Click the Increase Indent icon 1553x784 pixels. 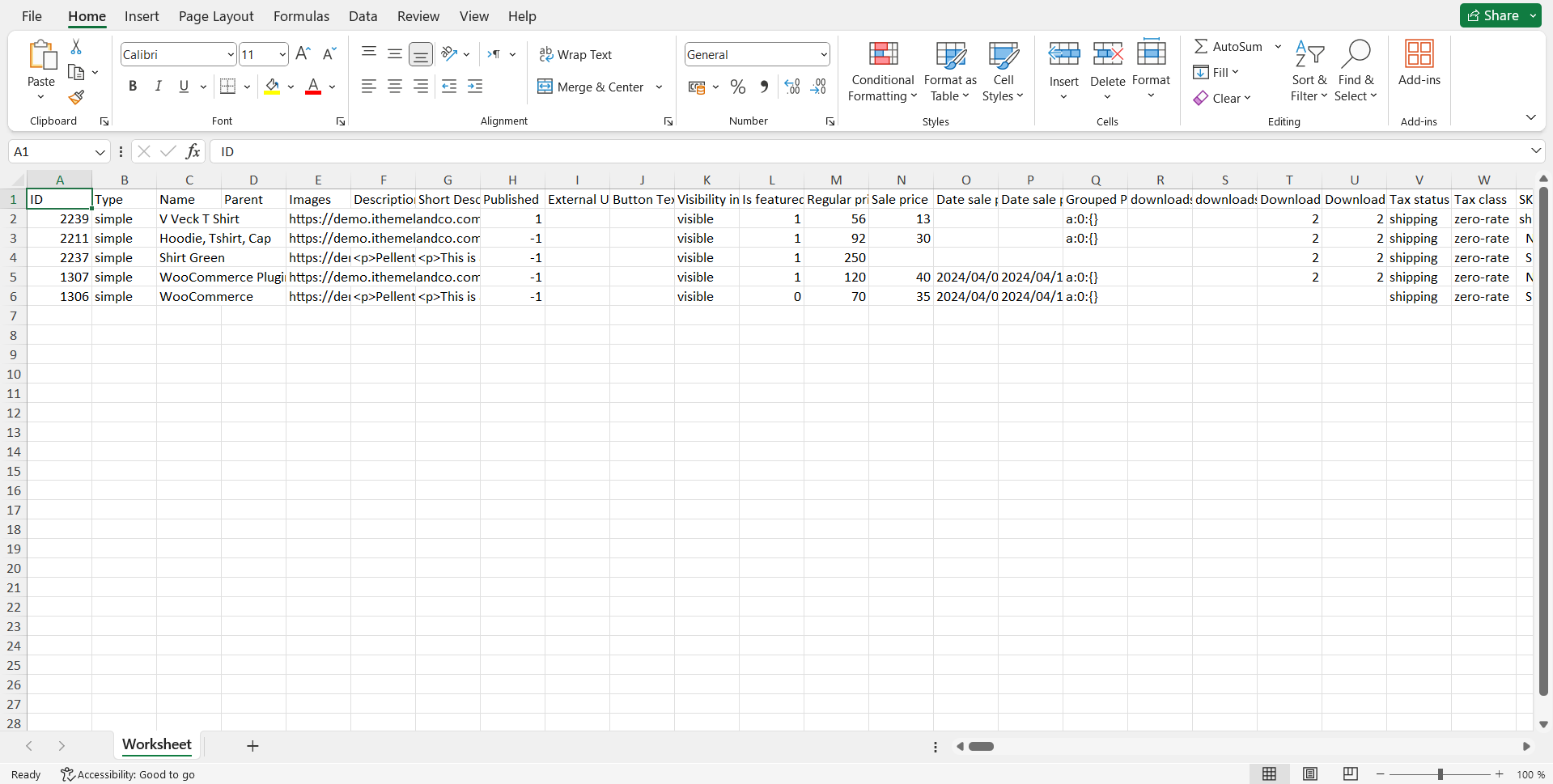click(475, 87)
